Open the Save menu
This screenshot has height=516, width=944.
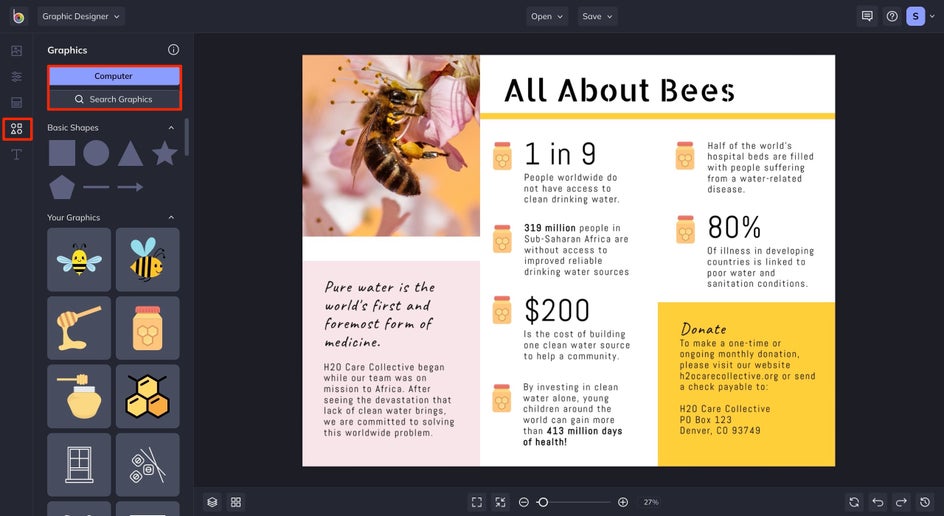[597, 16]
